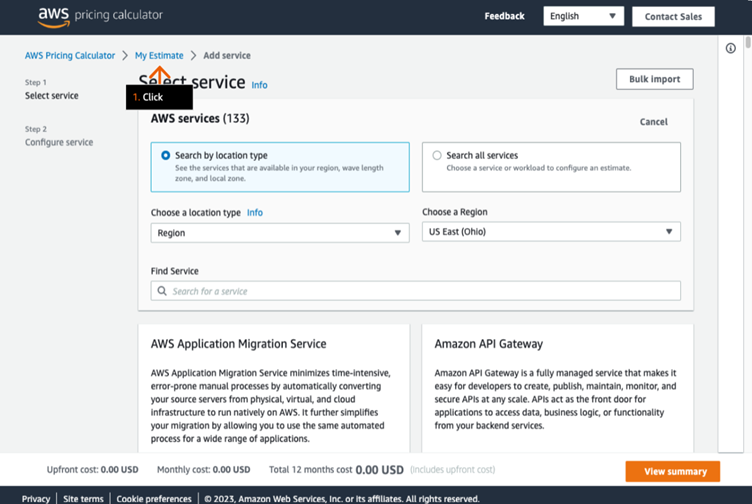
Task: Expand the Choose a Region dropdown
Action: coord(551,232)
